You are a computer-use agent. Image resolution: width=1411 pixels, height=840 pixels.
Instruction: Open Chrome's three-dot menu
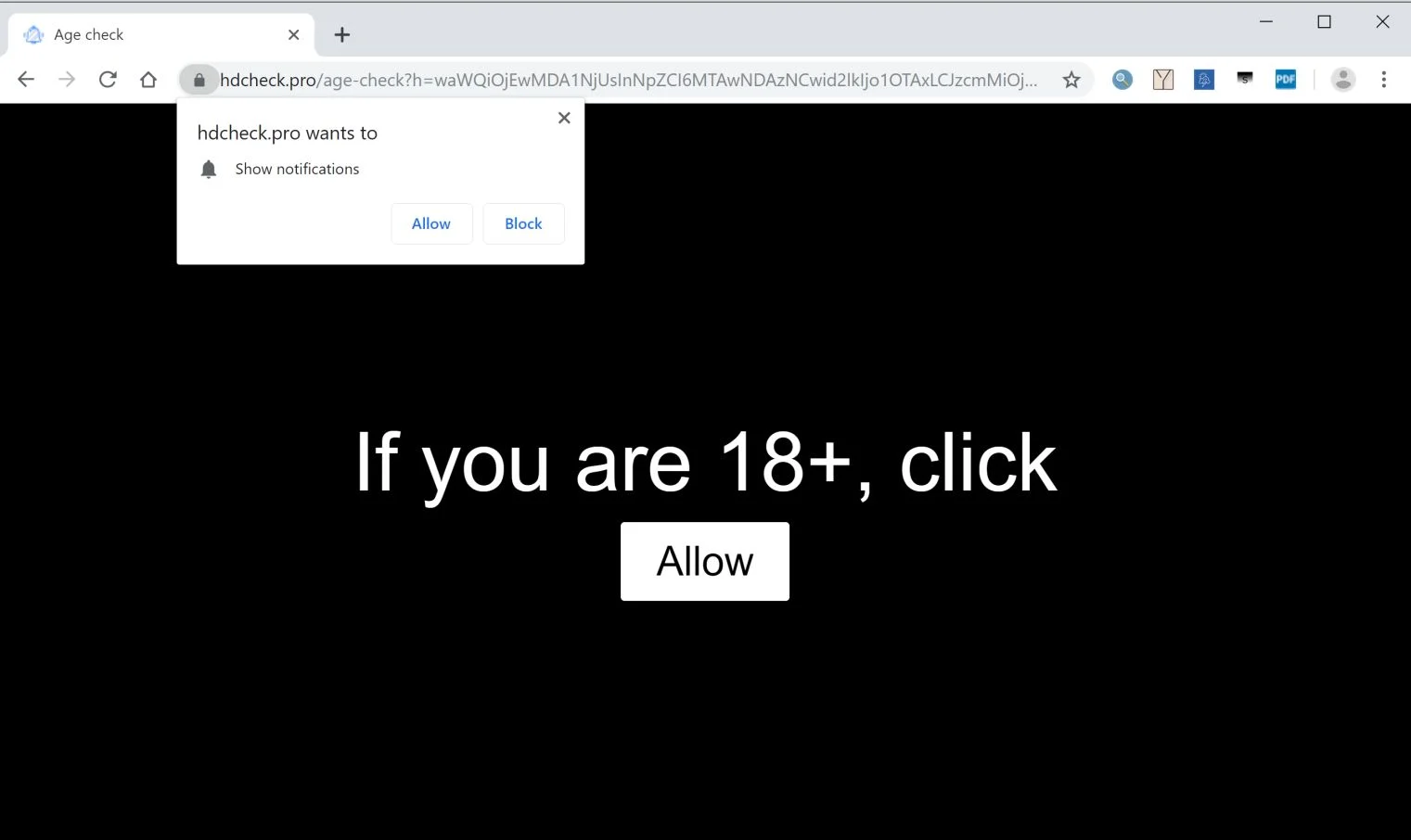click(1384, 80)
